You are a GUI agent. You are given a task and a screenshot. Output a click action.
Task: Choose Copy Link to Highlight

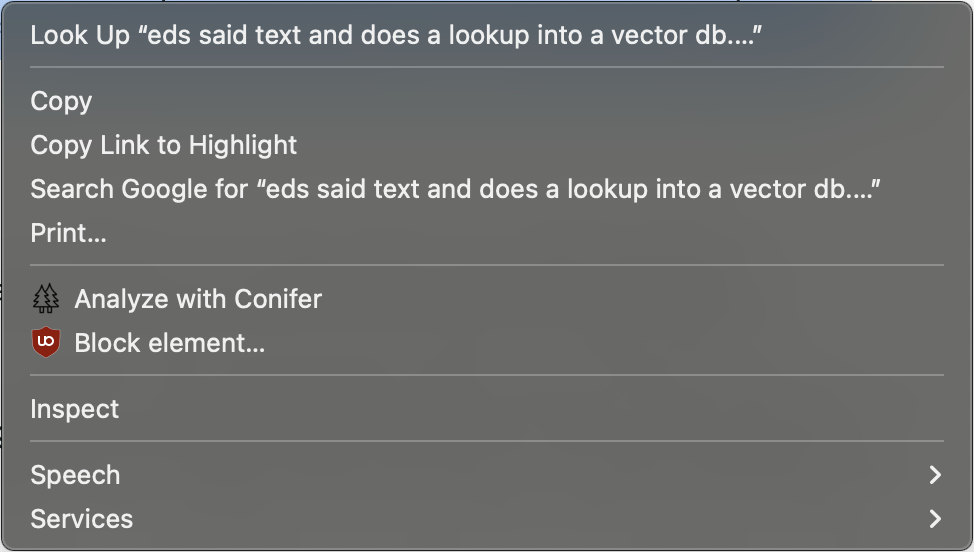pos(487,145)
